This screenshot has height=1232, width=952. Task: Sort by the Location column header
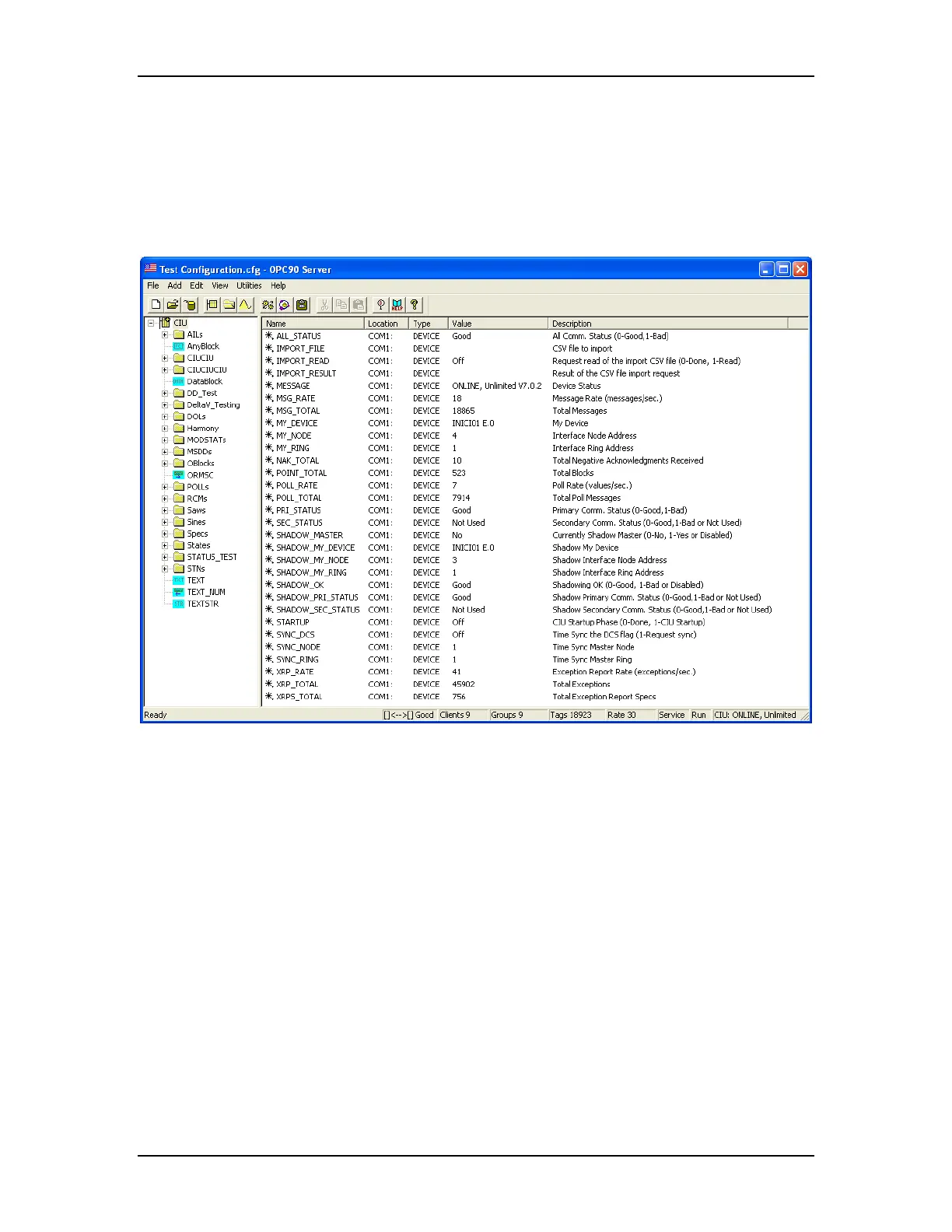click(x=387, y=324)
